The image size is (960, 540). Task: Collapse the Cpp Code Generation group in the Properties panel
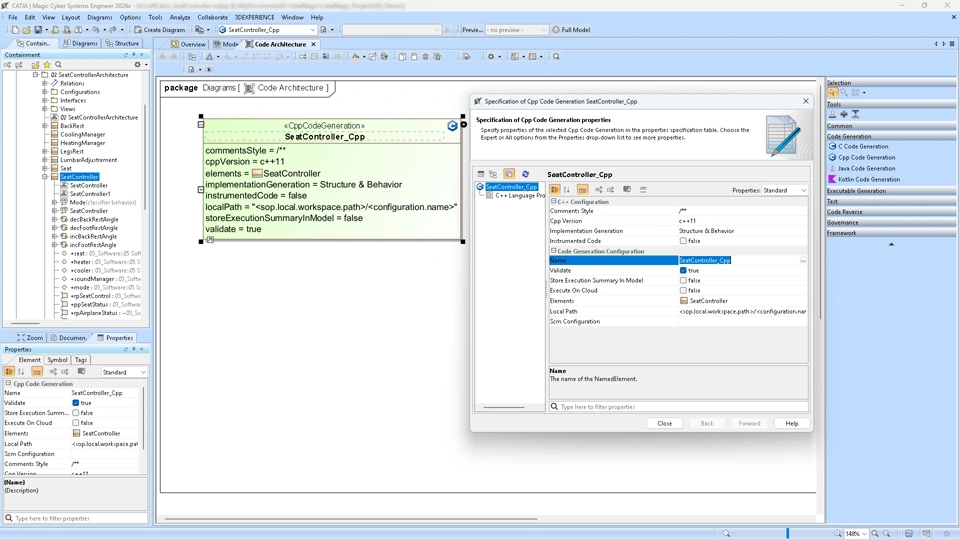click(9, 383)
